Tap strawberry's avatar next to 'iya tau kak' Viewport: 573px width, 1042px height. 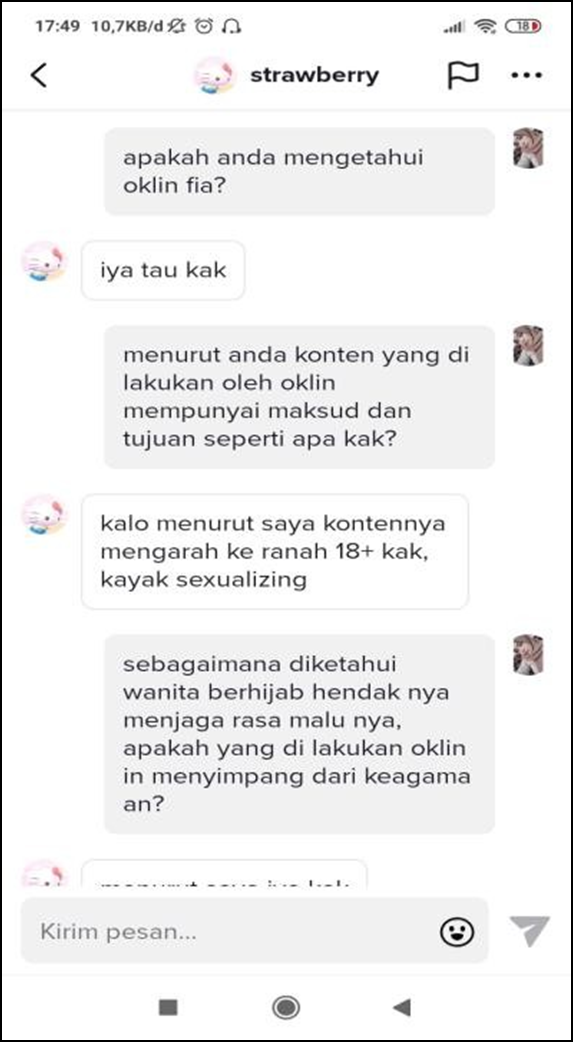(x=44, y=261)
